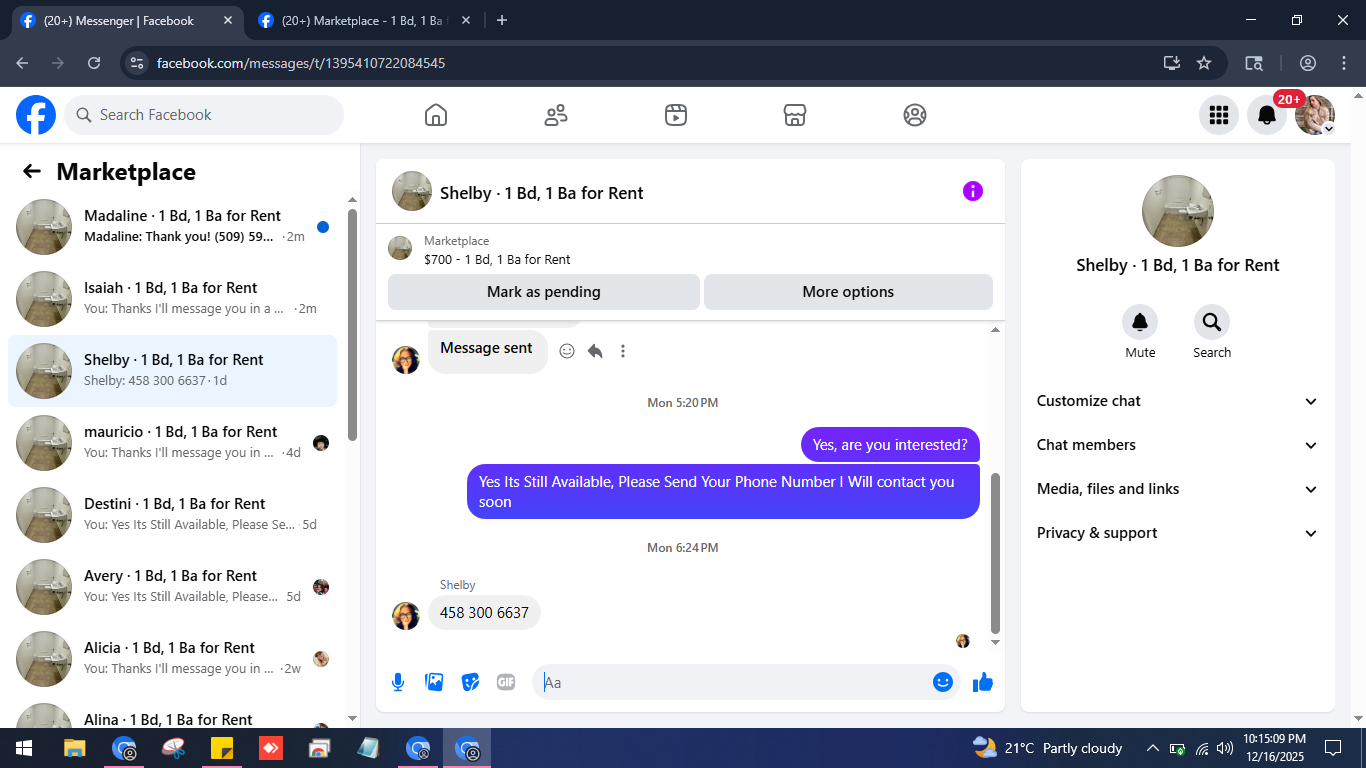Viewport: 1366px width, 768px height.
Task: Open Chrome profile icon in toolbar
Action: (x=1308, y=63)
